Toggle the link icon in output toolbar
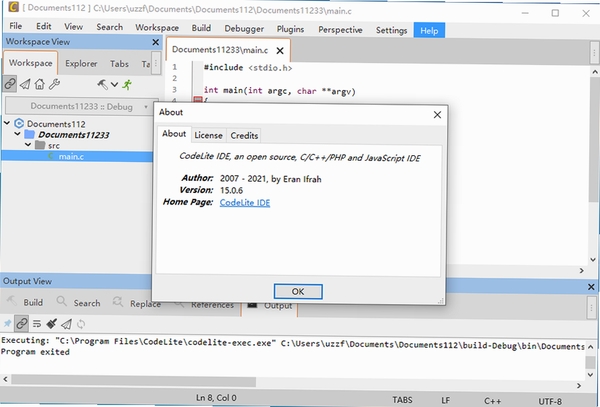Screen dimensions: 600x407 point(21,324)
